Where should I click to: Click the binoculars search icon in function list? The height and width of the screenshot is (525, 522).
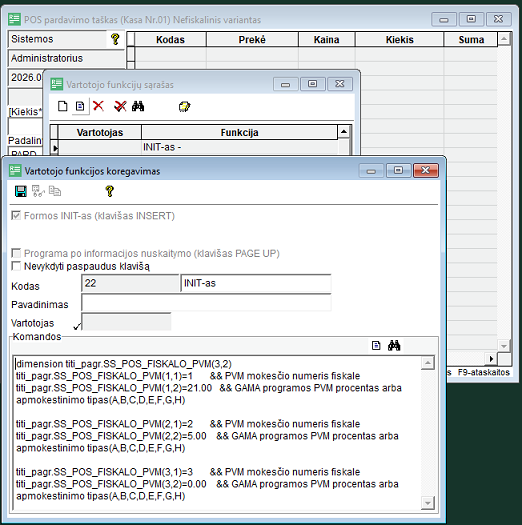point(138,106)
